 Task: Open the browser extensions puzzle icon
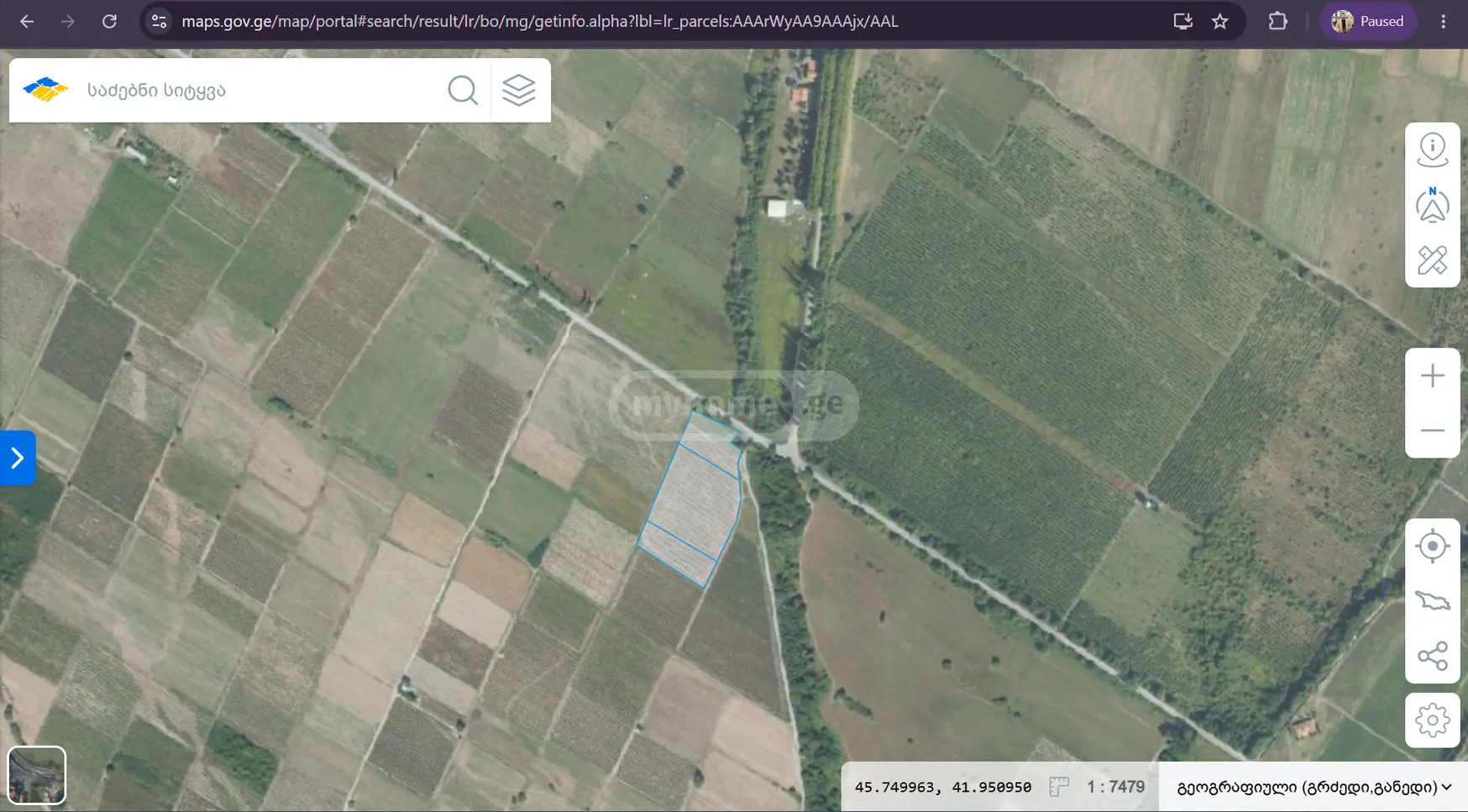click(x=1277, y=22)
